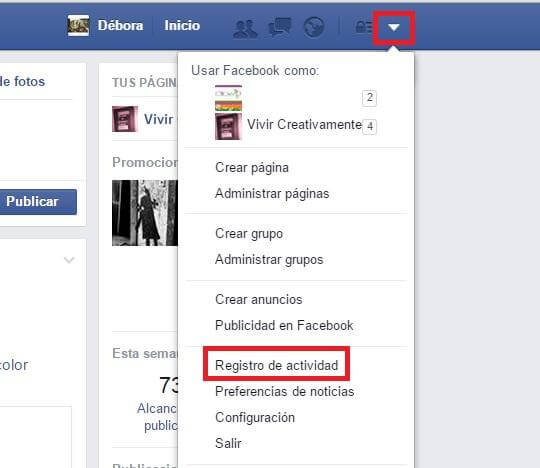Open Publicidad en Facebook menu item
The width and height of the screenshot is (540, 468).
(284, 325)
